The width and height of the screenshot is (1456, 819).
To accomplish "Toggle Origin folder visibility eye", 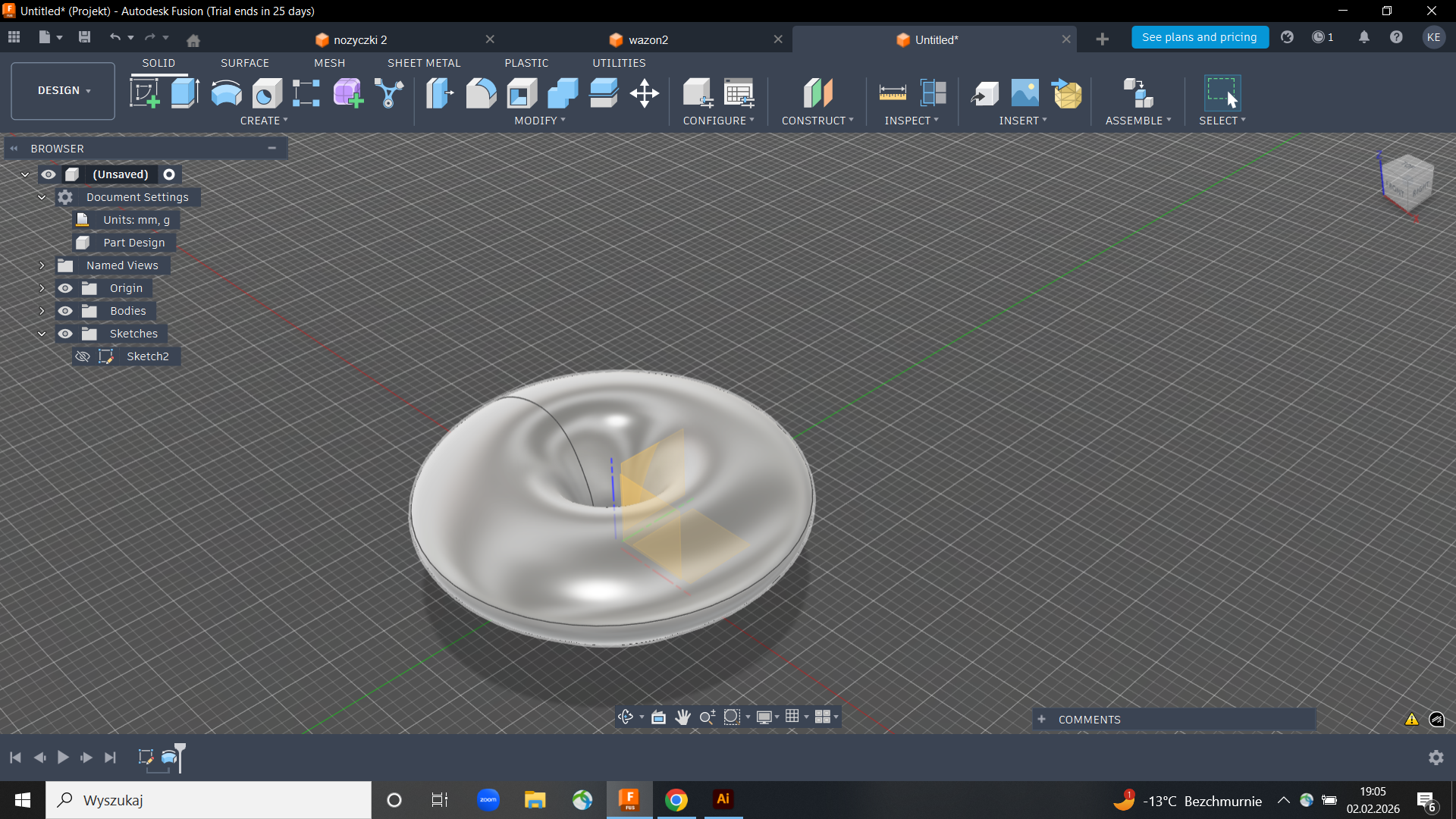I will [65, 288].
